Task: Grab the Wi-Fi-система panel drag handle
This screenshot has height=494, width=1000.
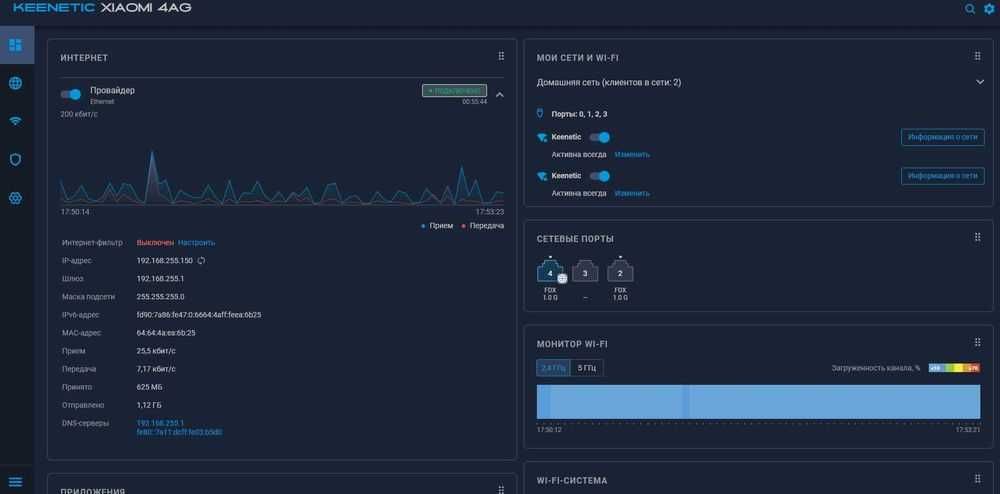Action: point(978,479)
